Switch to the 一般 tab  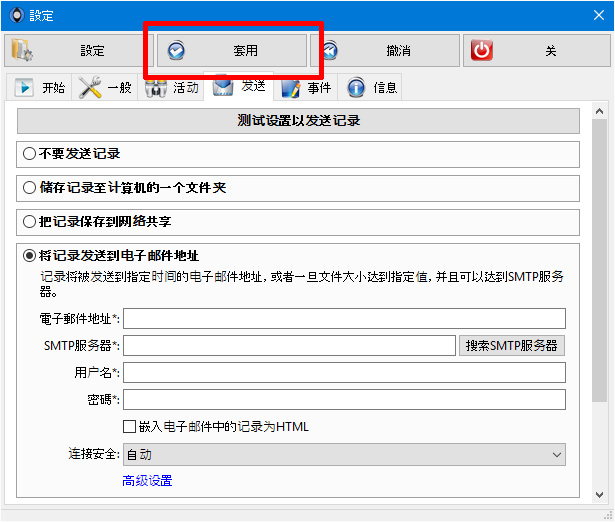(x=105, y=87)
